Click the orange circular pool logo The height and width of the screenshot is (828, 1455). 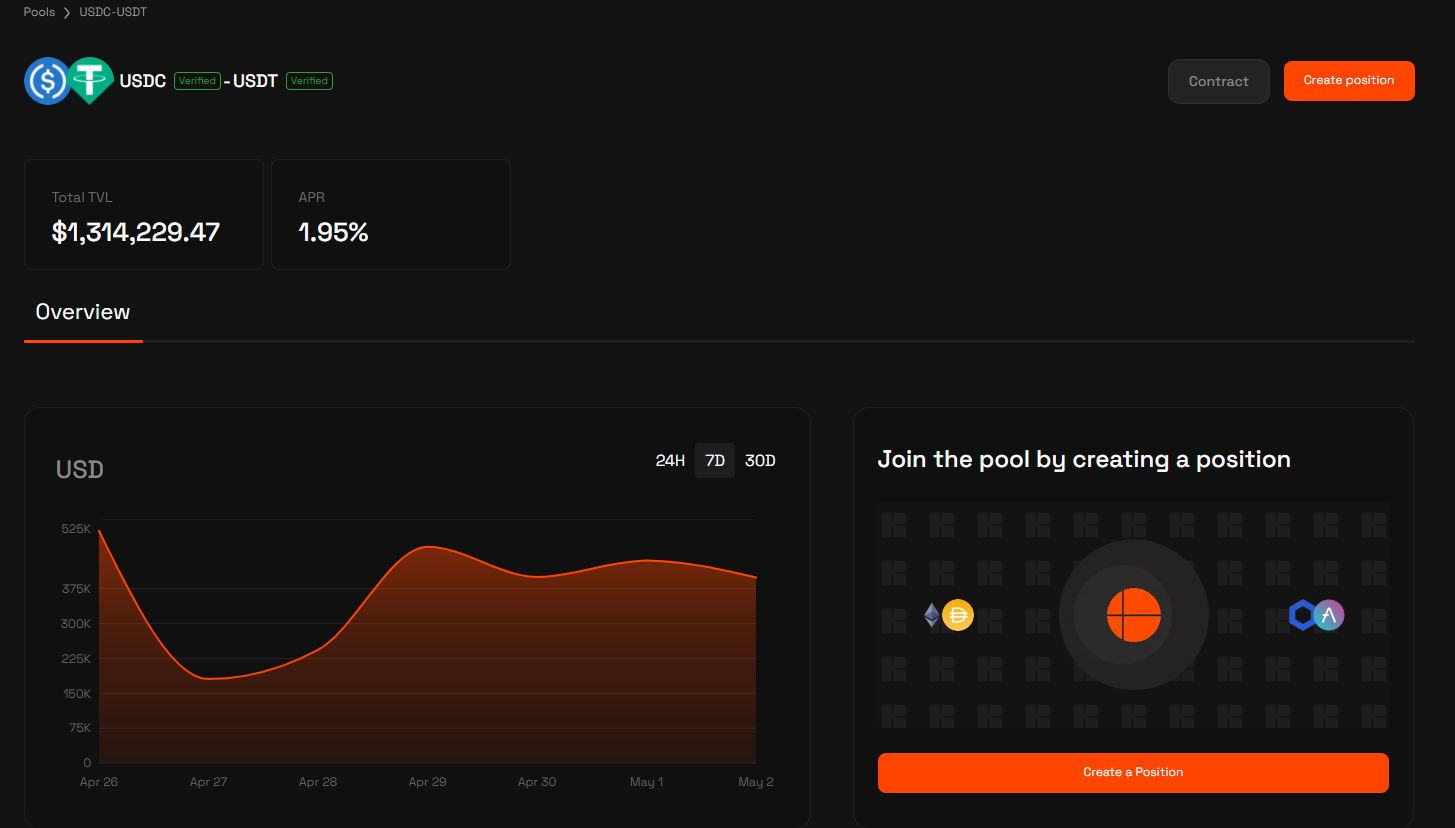click(x=1133, y=615)
